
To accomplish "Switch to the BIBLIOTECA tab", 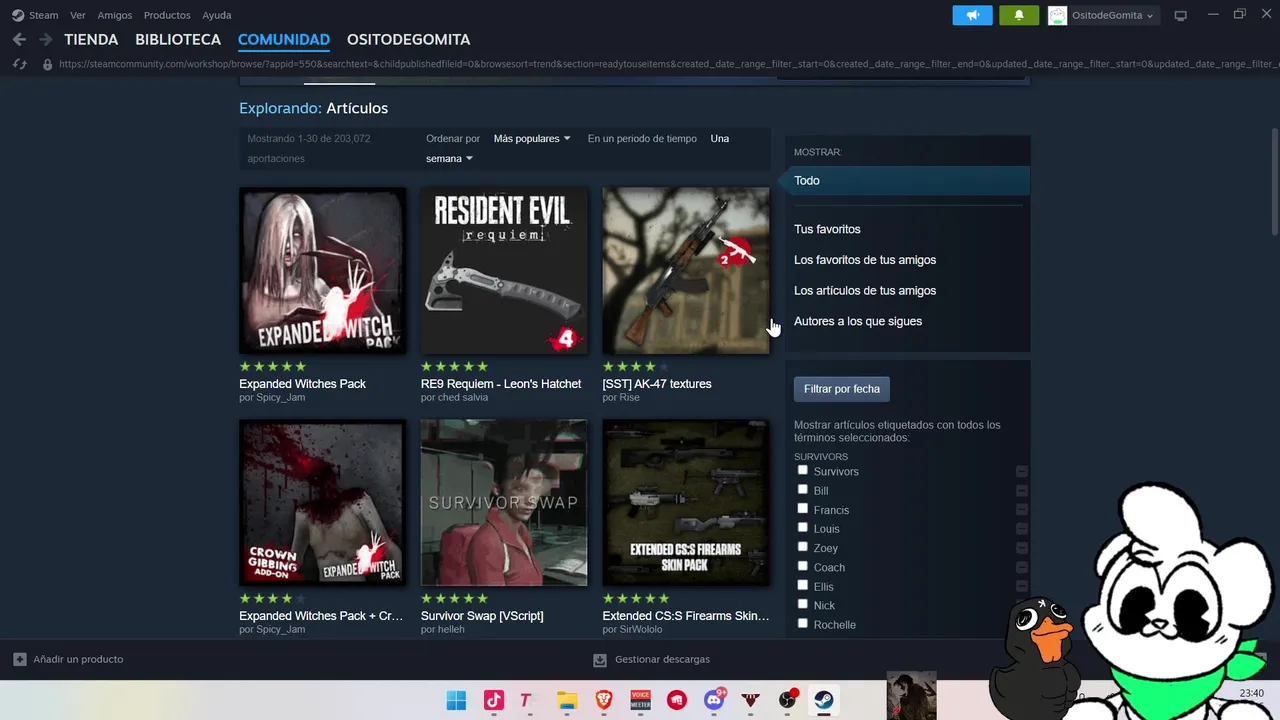I will [178, 40].
